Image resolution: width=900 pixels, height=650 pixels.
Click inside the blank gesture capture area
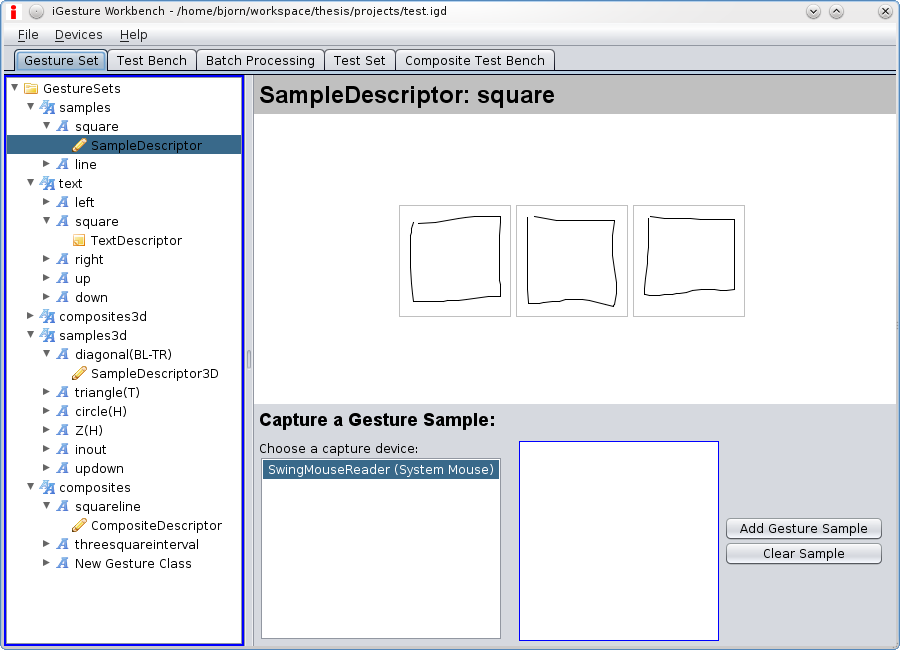[618, 540]
